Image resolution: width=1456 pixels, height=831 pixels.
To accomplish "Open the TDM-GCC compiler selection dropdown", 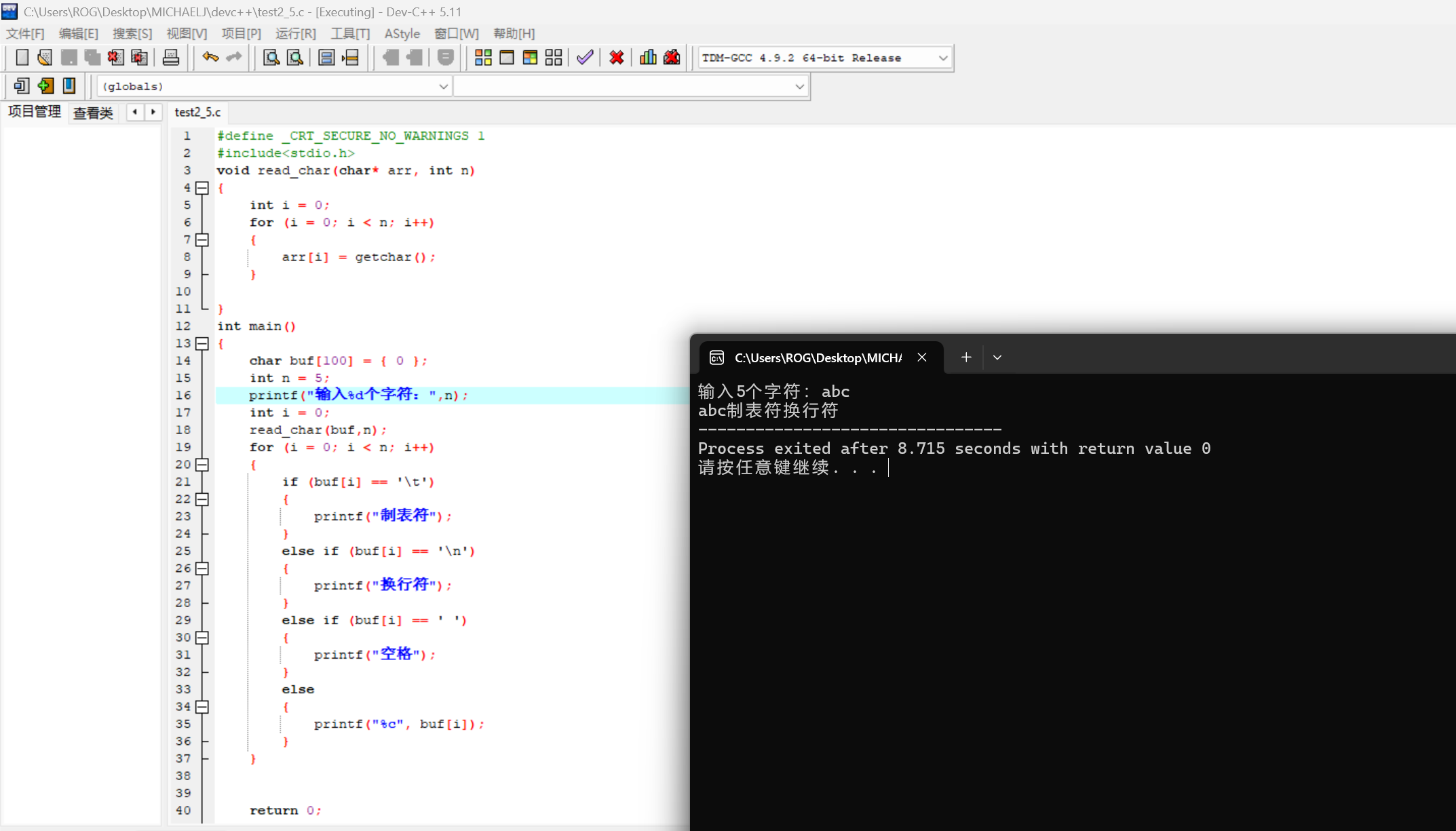I will pos(942,58).
